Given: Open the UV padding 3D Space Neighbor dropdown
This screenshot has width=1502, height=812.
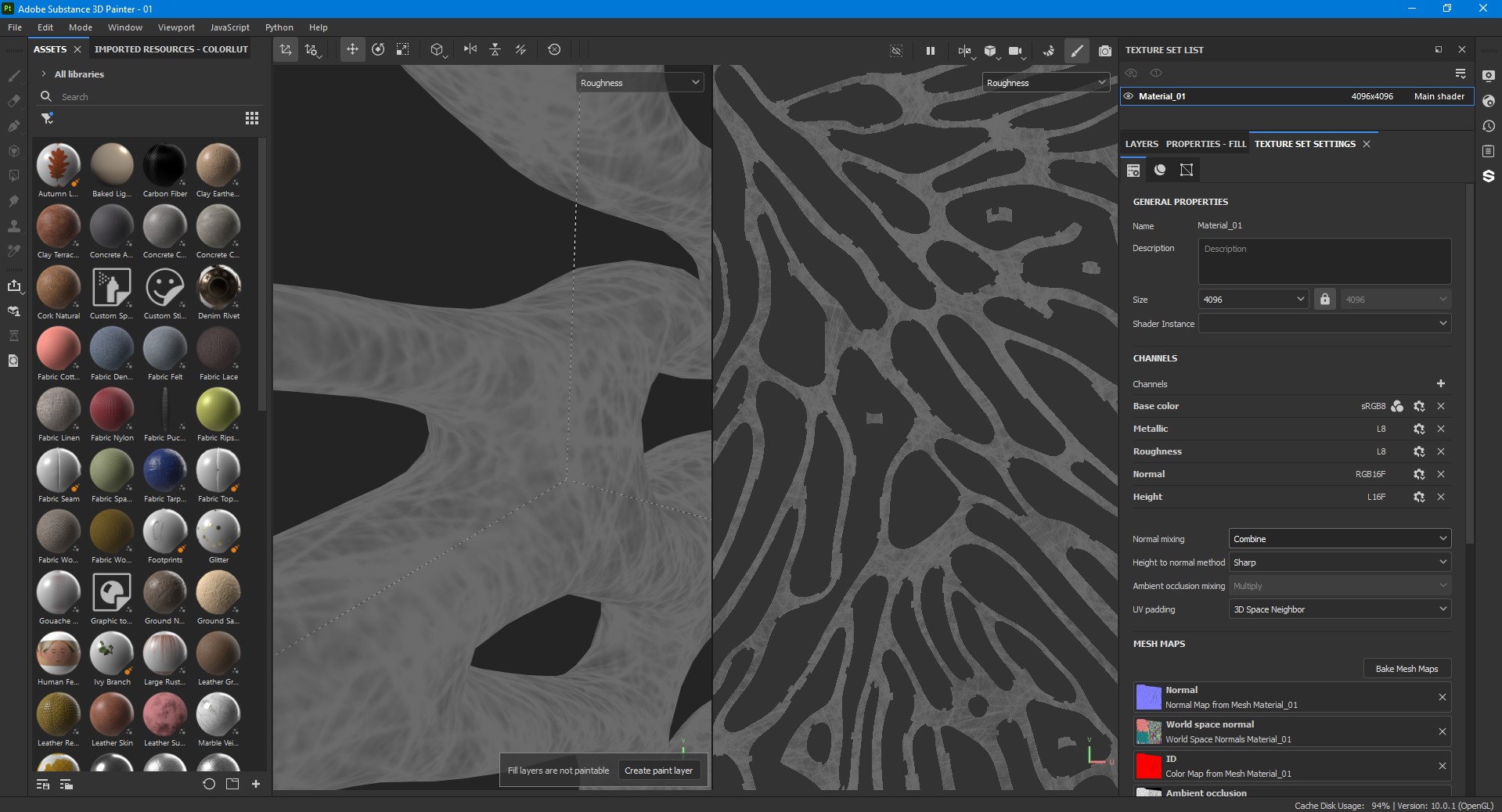Looking at the screenshot, I should pos(1340,609).
